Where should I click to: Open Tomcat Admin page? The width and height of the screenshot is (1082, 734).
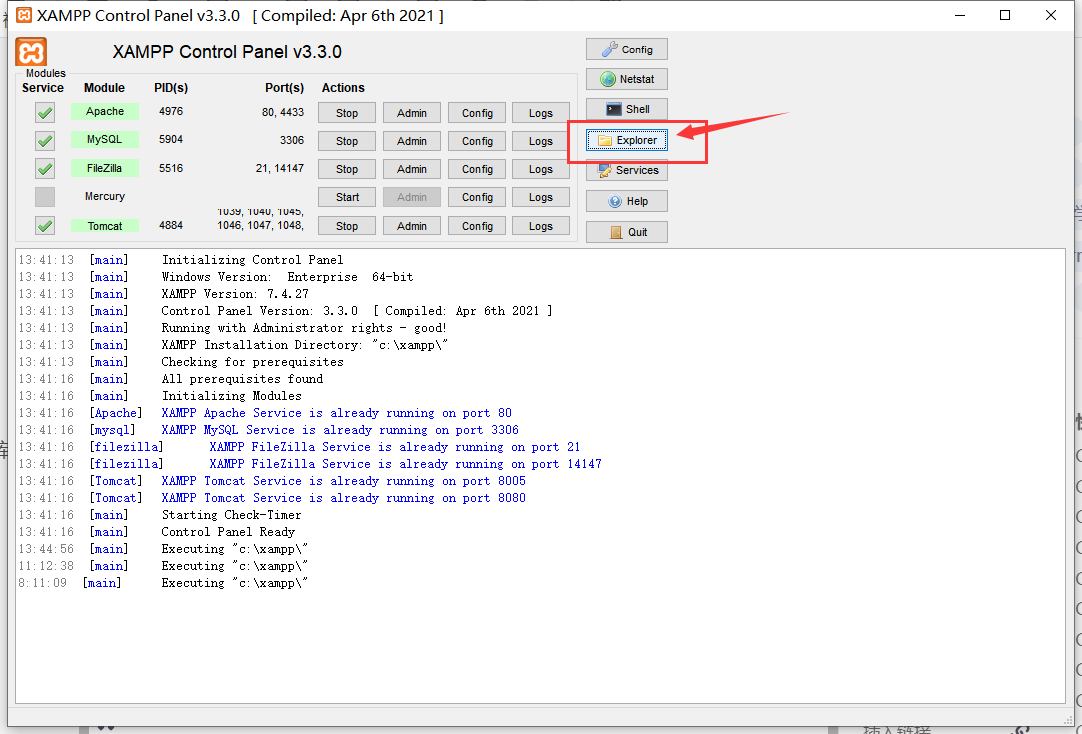pyautogui.click(x=412, y=226)
